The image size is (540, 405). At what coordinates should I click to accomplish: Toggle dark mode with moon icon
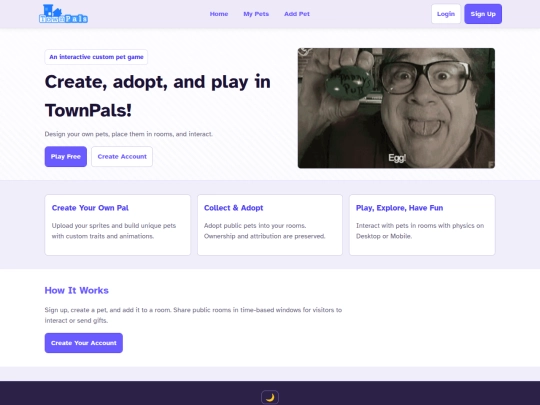click(270, 397)
